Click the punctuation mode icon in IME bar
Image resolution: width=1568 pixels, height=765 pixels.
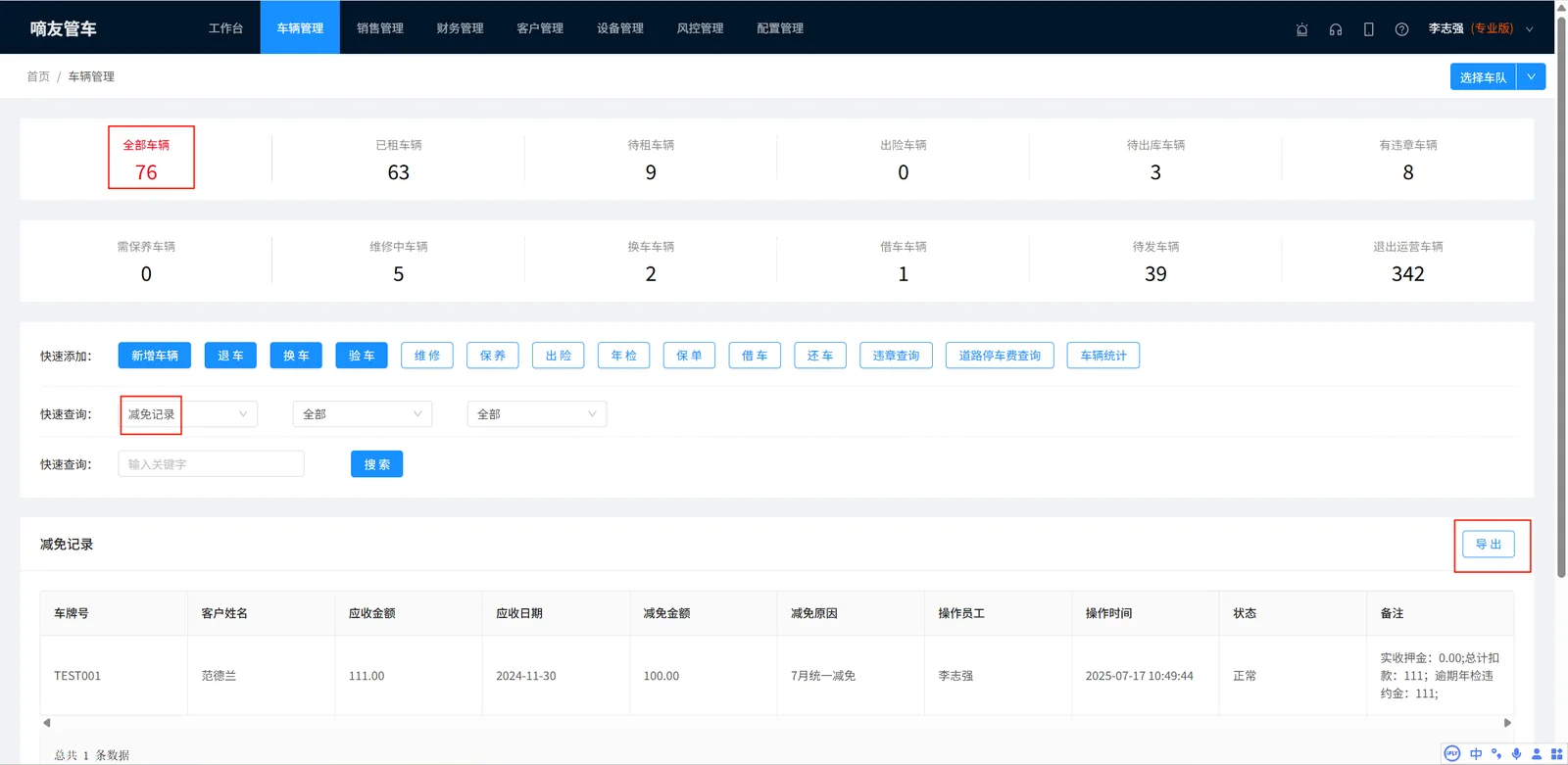tap(1496, 753)
